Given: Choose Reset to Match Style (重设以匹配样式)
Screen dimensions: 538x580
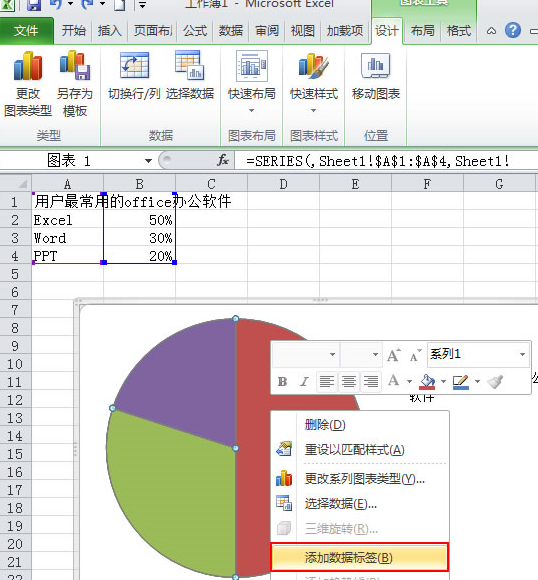Looking at the screenshot, I should 360,450.
